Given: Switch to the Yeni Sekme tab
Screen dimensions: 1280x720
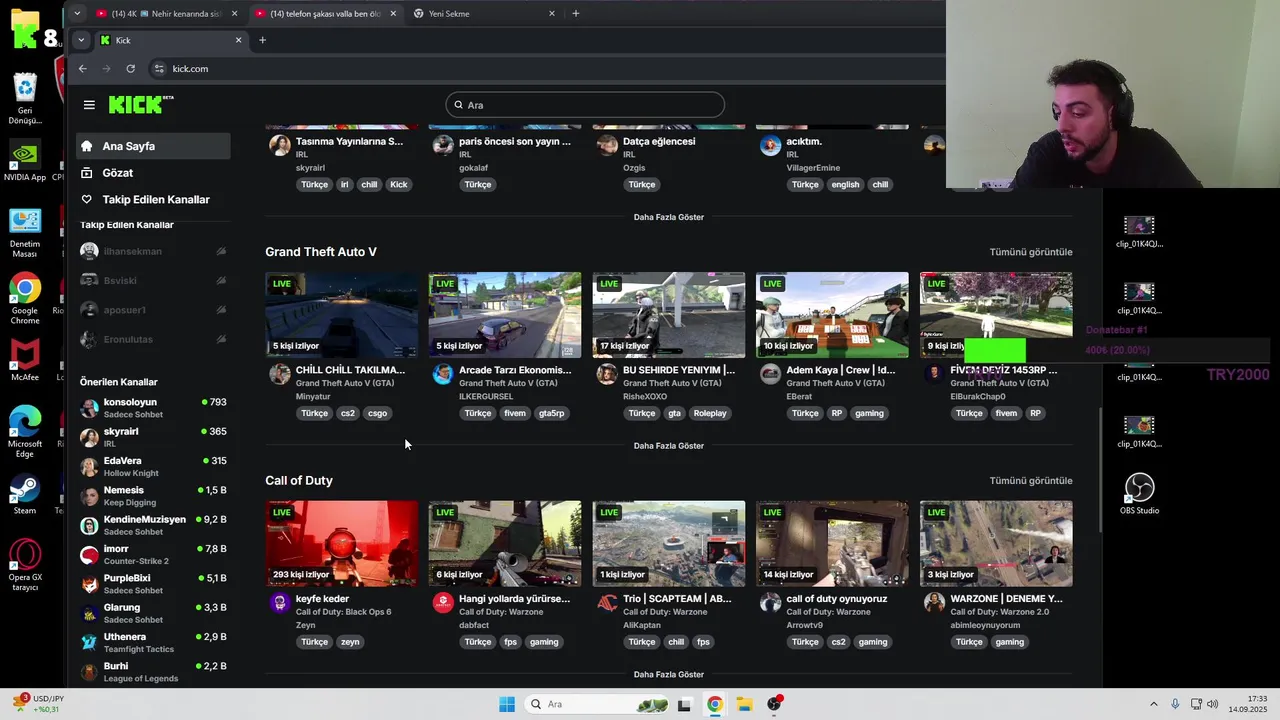Looking at the screenshot, I should coord(485,14).
